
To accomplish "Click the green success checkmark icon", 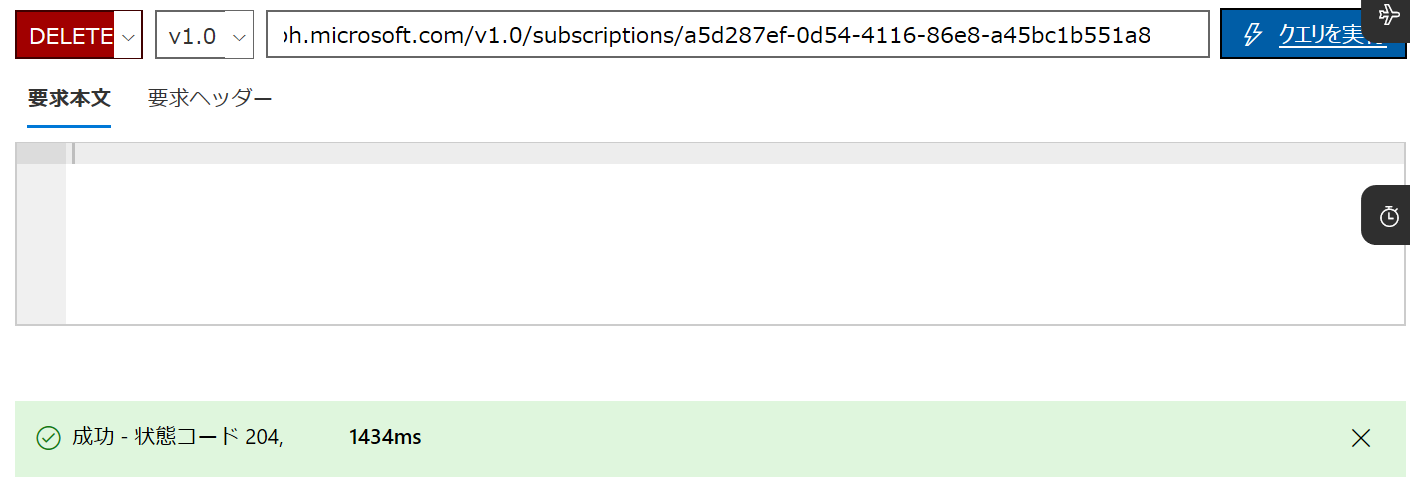I will (x=48, y=438).
